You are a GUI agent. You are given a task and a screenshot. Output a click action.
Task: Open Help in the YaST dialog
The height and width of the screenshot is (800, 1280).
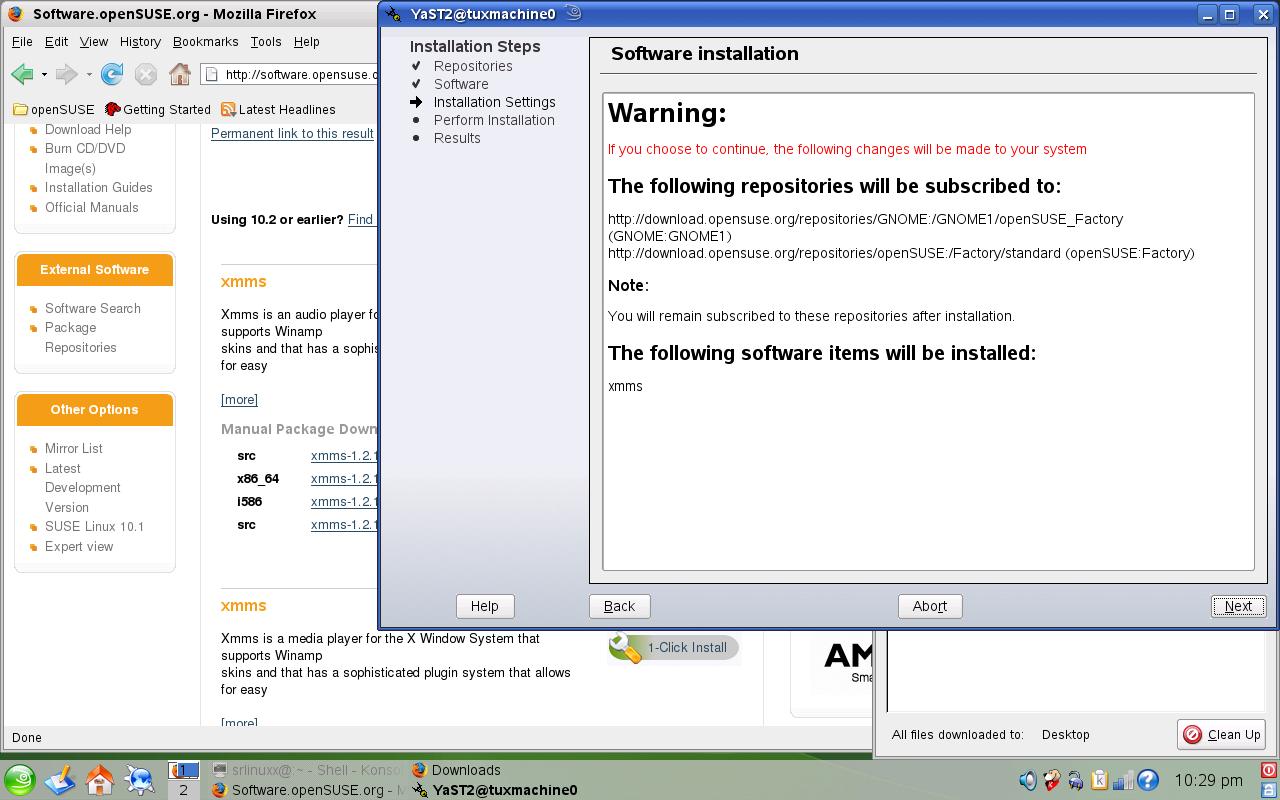coord(485,606)
